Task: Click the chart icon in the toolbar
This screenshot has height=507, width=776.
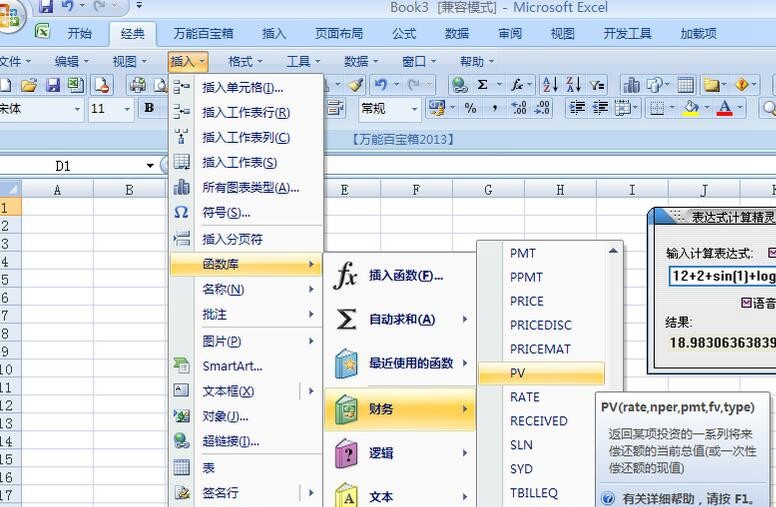Action: [x=631, y=86]
